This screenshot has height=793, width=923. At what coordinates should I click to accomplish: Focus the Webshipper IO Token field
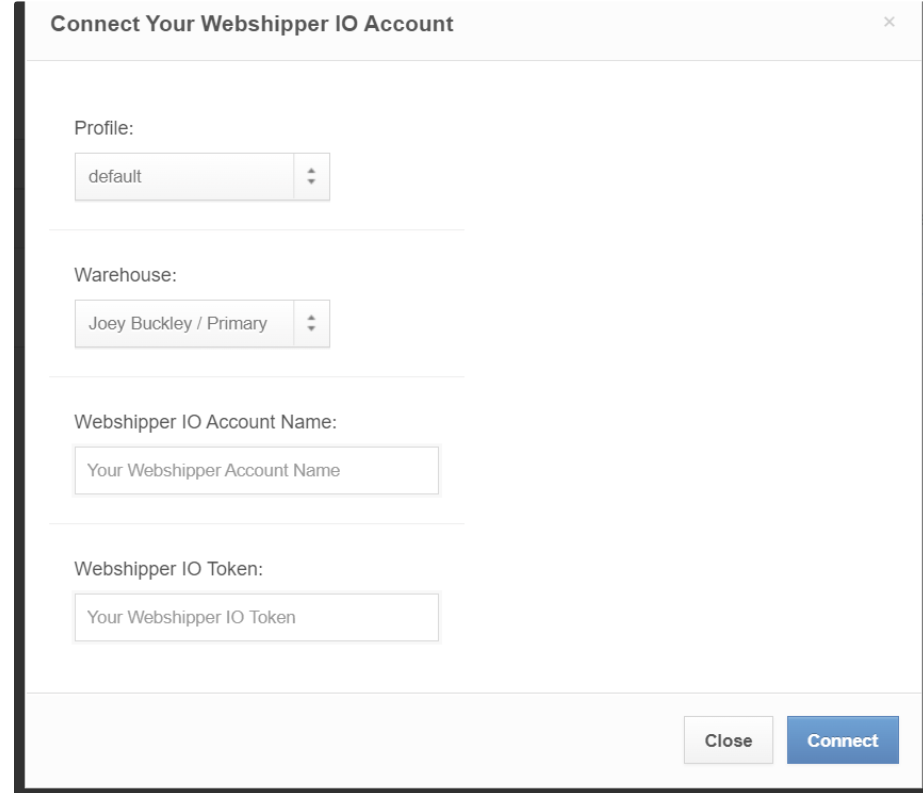click(x=257, y=618)
